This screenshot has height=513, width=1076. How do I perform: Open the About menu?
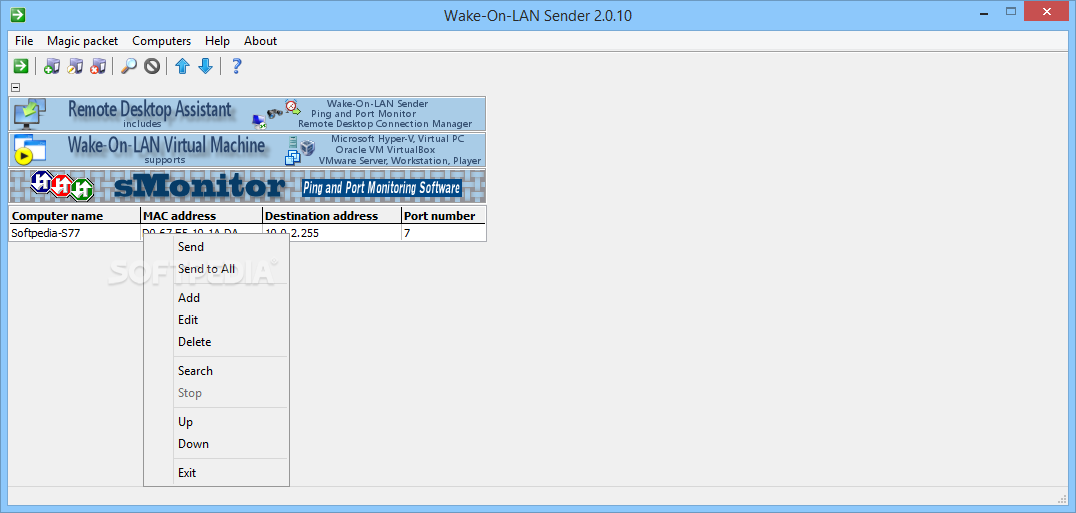click(x=261, y=41)
